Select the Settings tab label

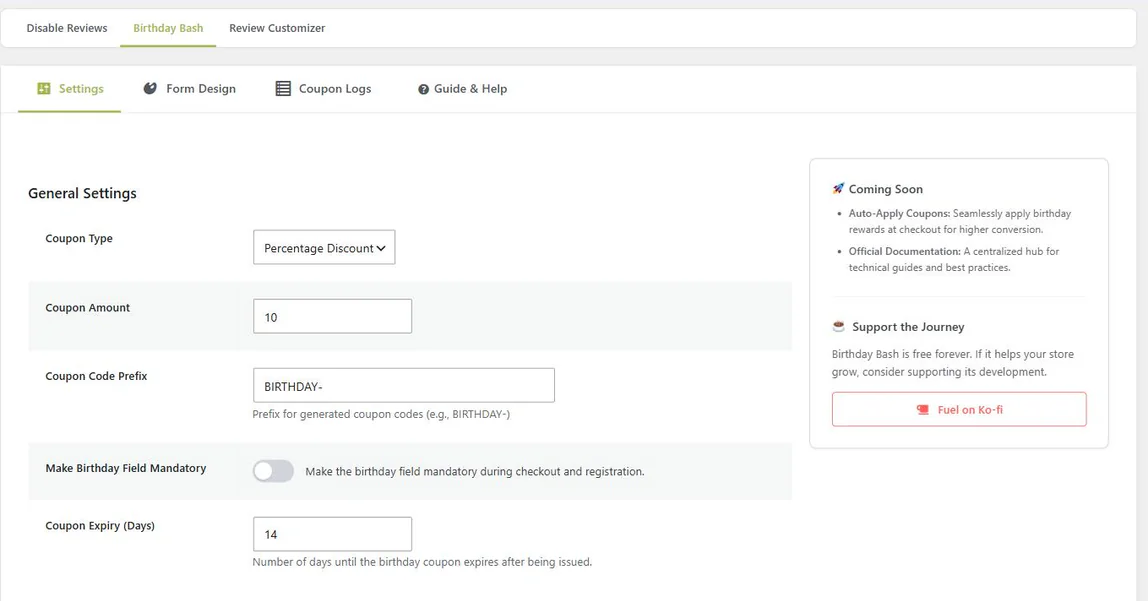(x=81, y=89)
